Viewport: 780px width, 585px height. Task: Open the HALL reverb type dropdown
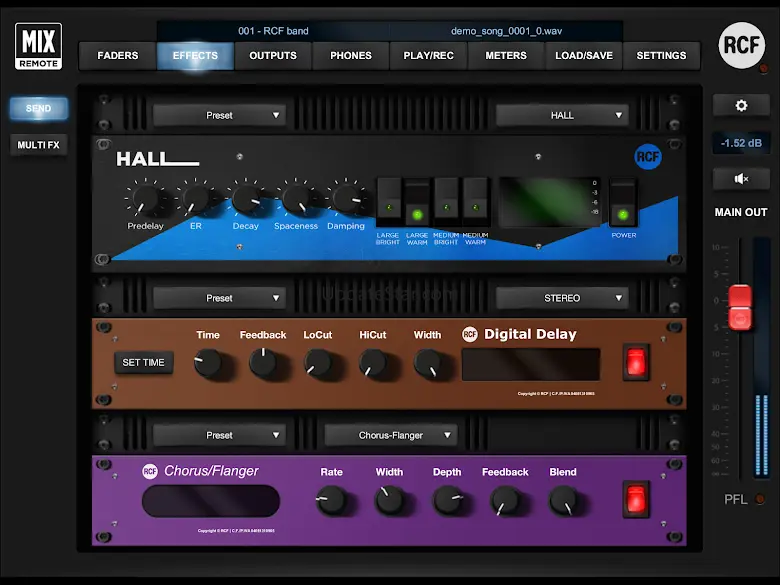pos(562,115)
